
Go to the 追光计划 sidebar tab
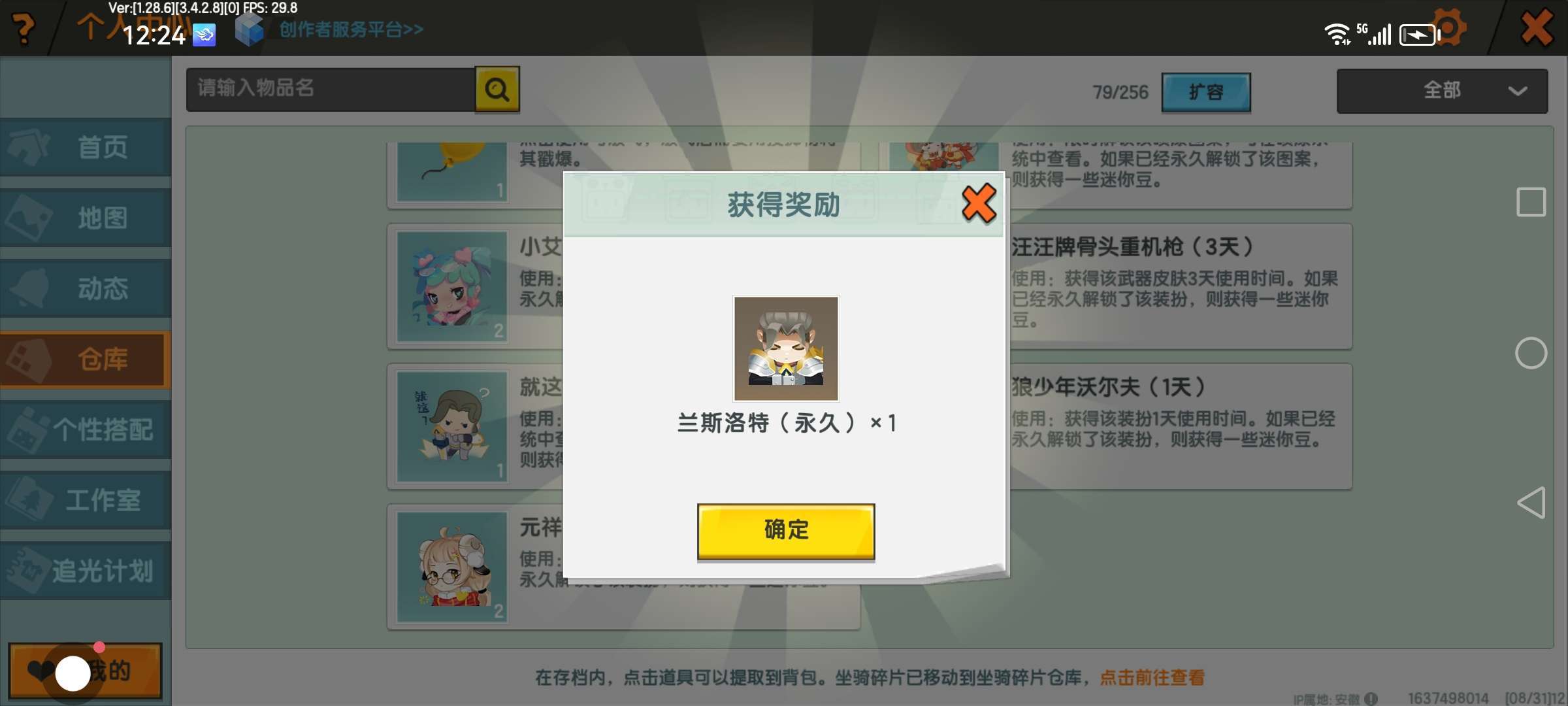[86, 571]
